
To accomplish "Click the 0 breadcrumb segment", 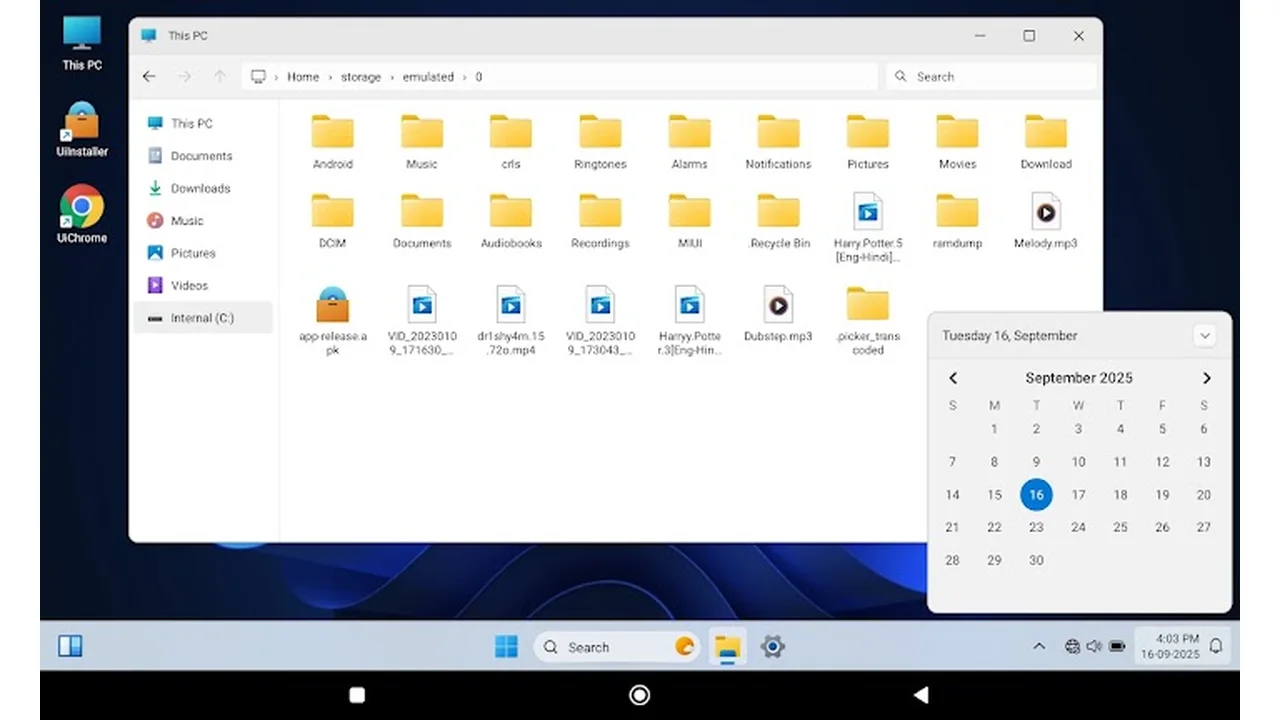I will (x=478, y=77).
